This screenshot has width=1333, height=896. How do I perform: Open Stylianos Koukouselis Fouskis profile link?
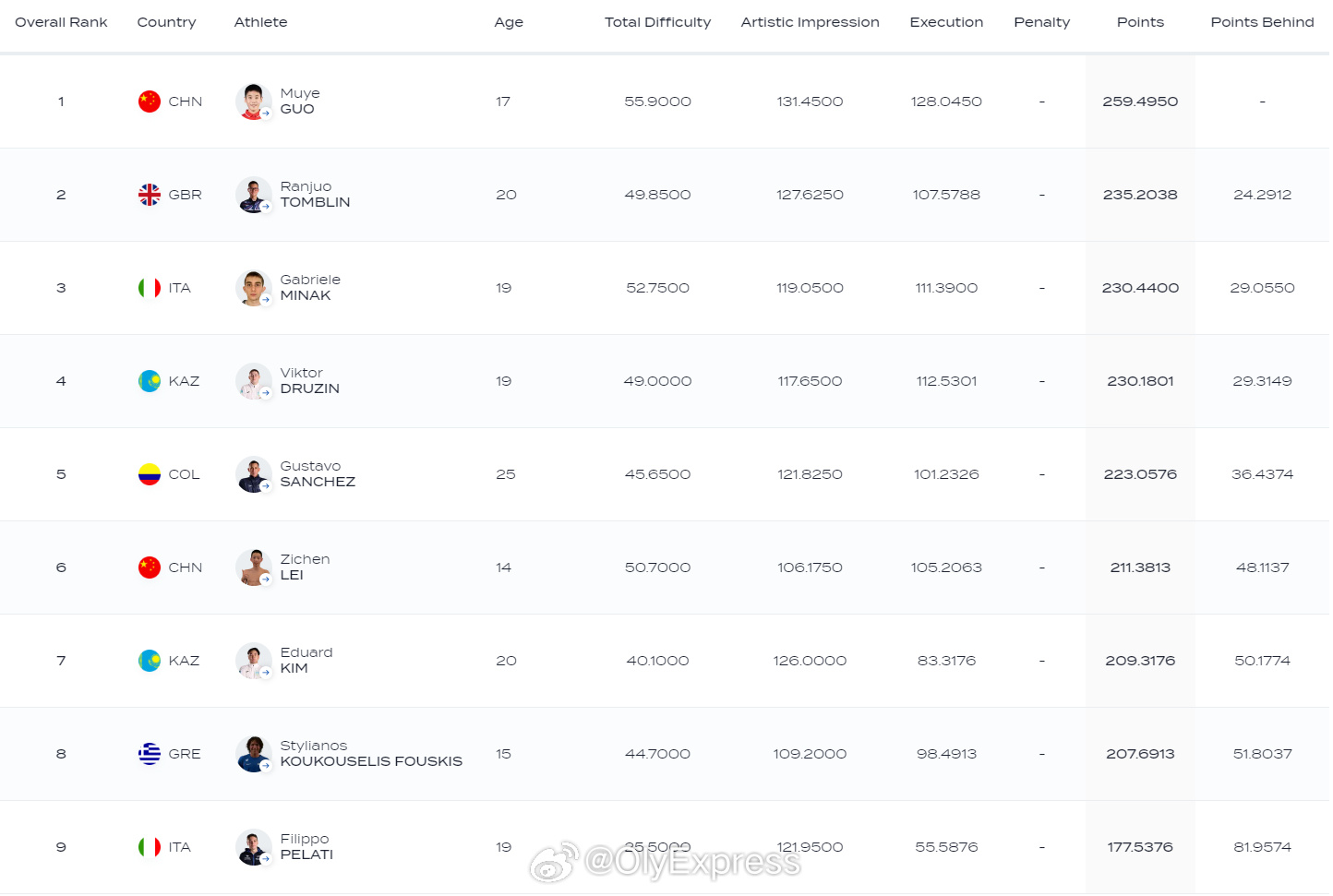tap(370, 754)
